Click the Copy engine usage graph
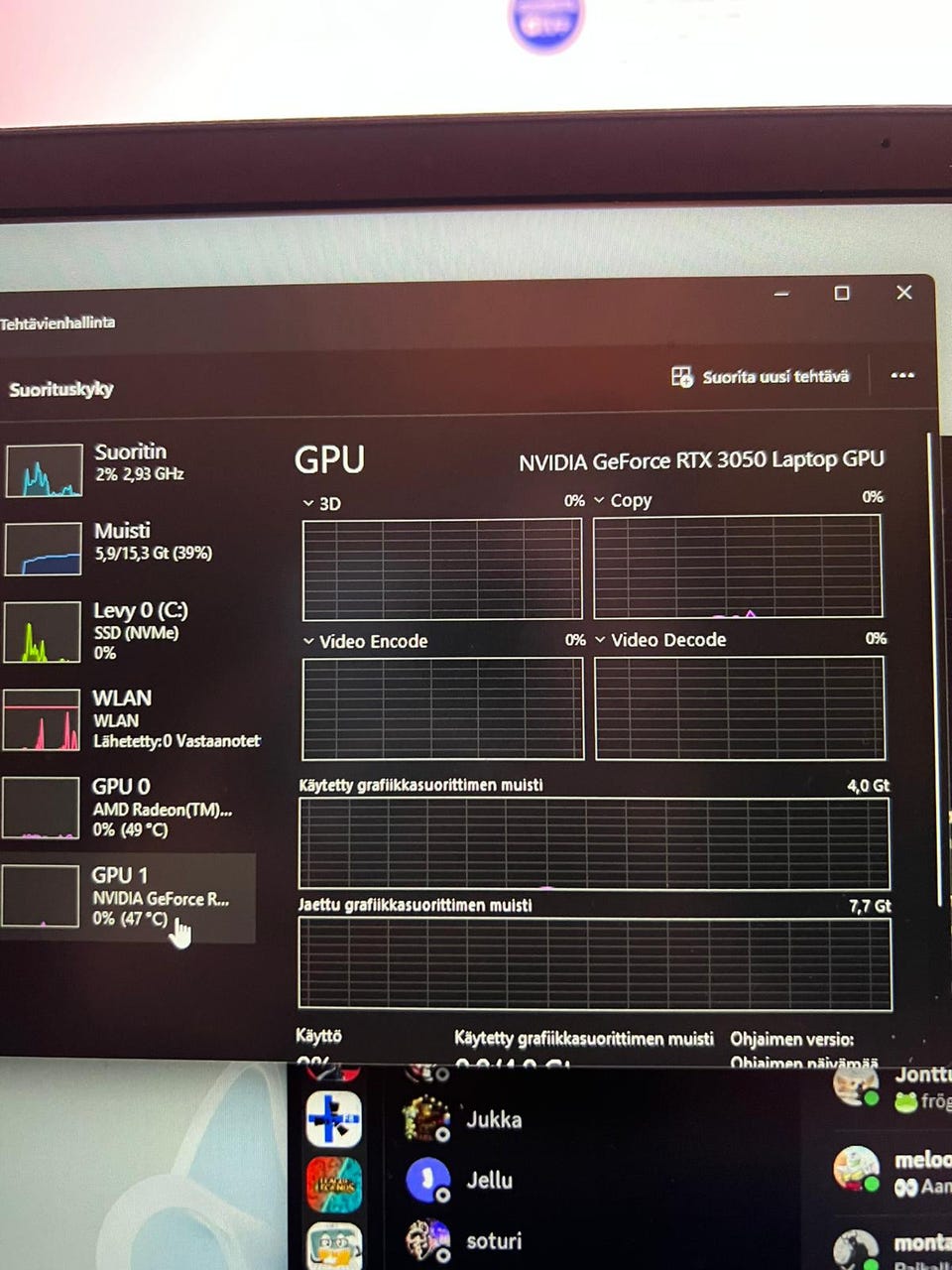952x1270 pixels. click(738, 567)
